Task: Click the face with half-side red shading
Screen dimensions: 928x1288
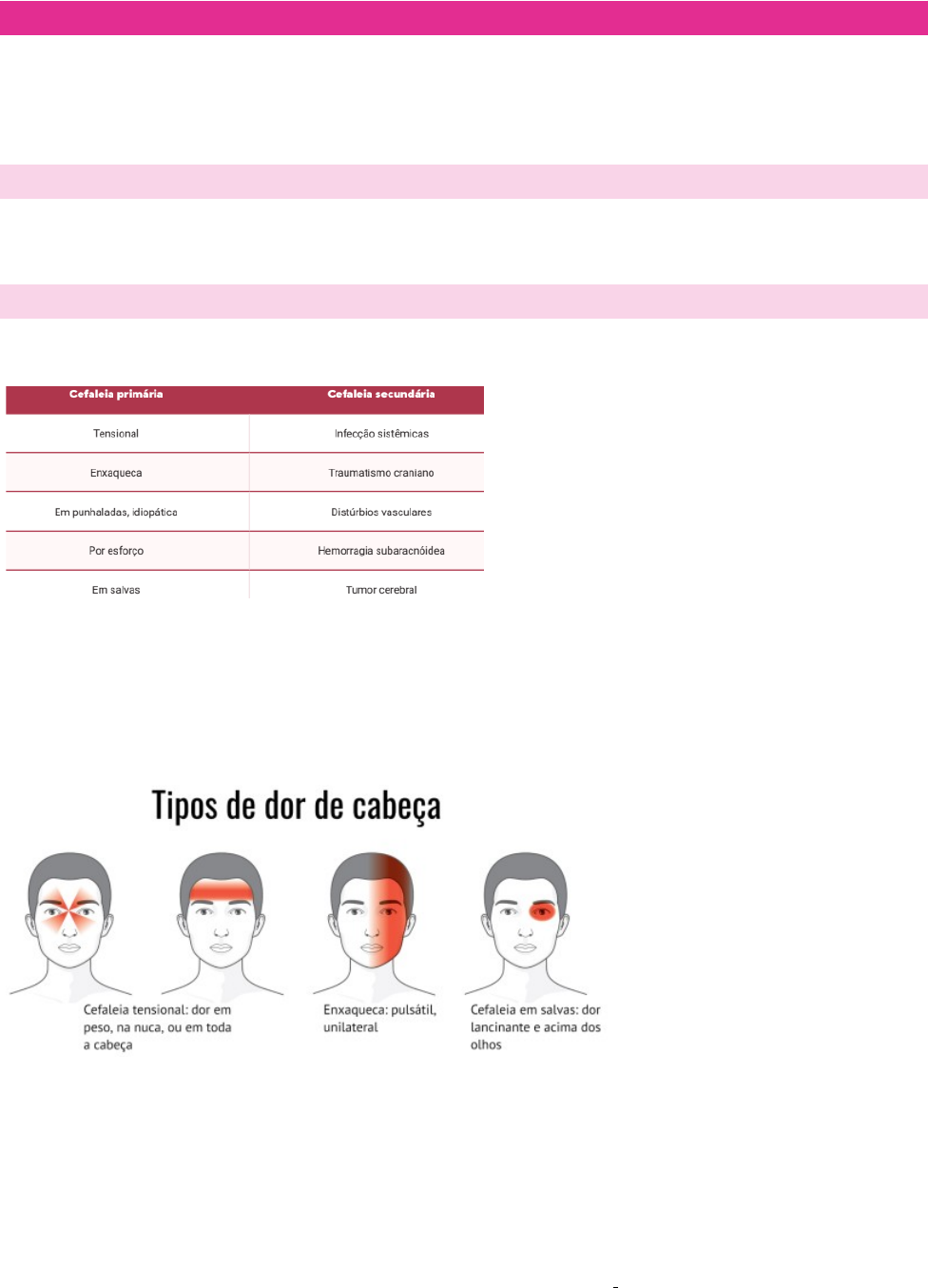Action: [x=373, y=913]
